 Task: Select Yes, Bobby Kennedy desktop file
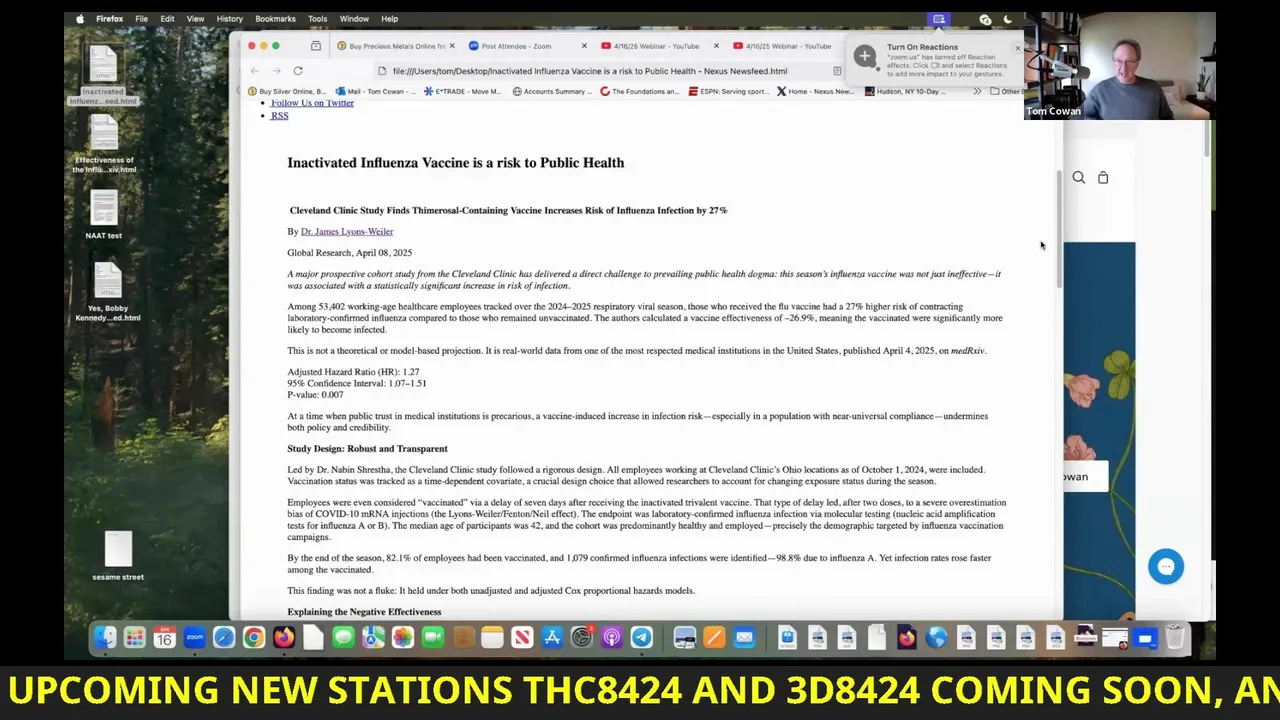click(108, 292)
